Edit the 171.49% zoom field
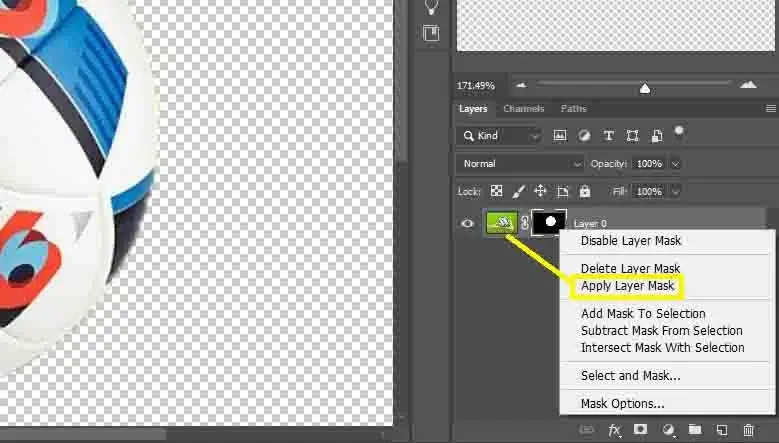This screenshot has height=443, width=779. (476, 86)
